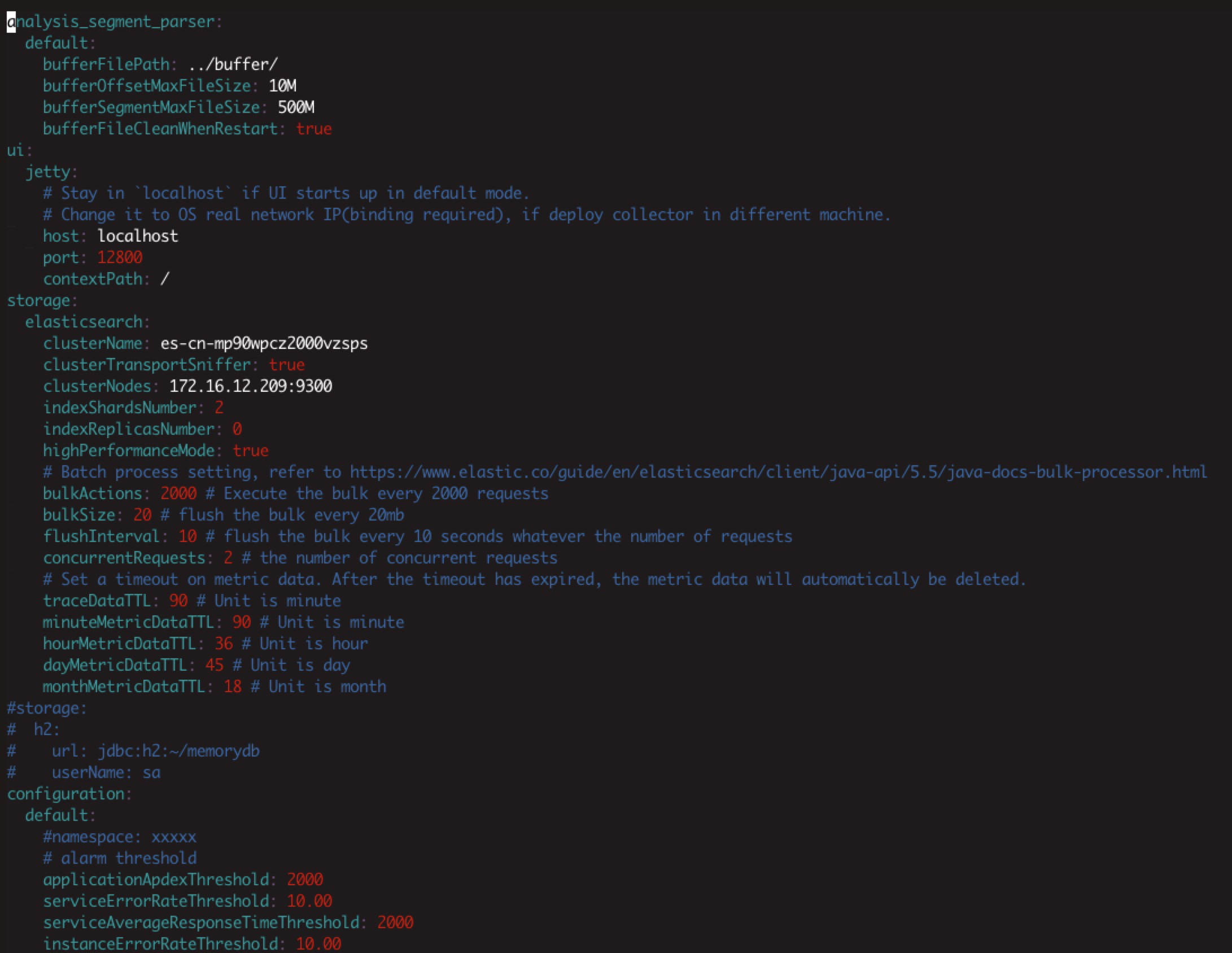Select the applicationApdexThreshold value 2000
This screenshot has height=953, width=1232.
pos(305,880)
